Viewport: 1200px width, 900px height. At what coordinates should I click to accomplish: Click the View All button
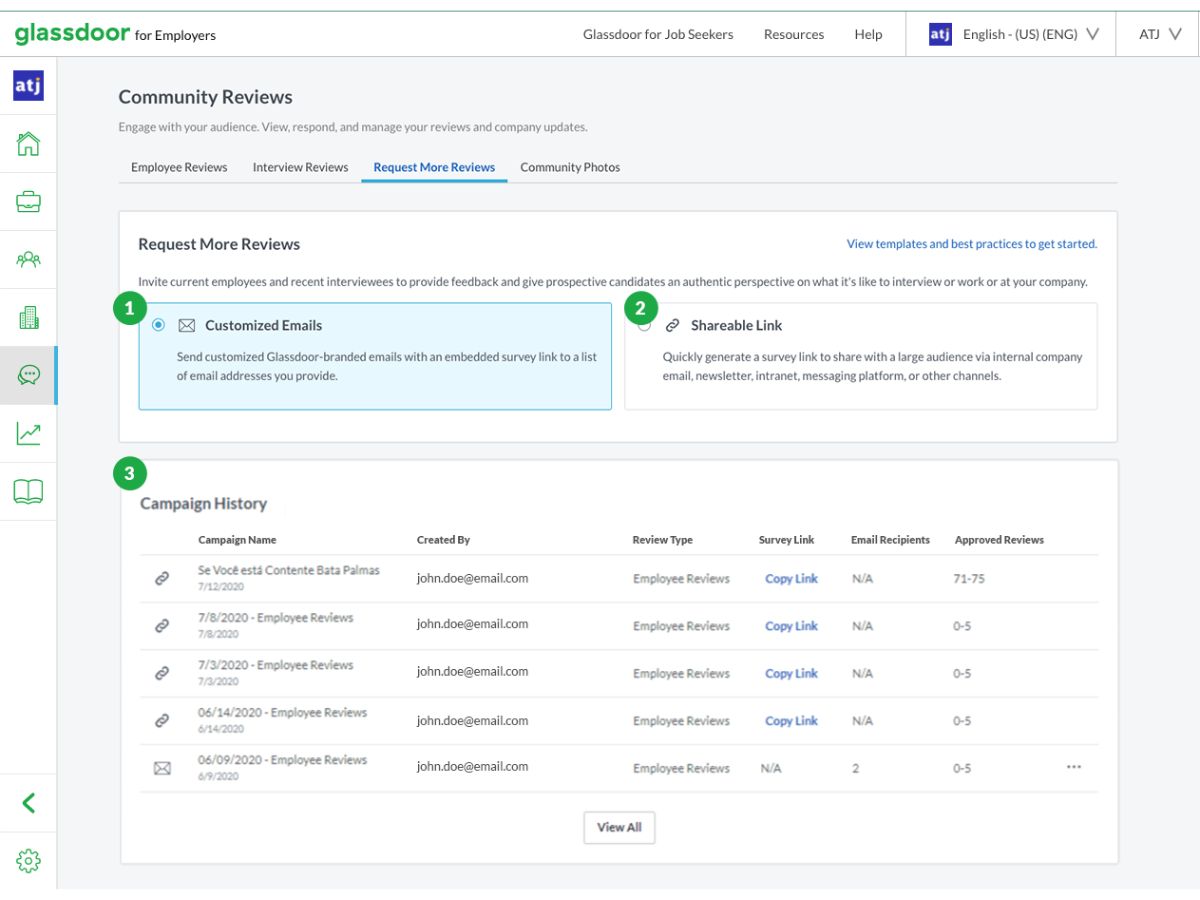click(x=619, y=827)
